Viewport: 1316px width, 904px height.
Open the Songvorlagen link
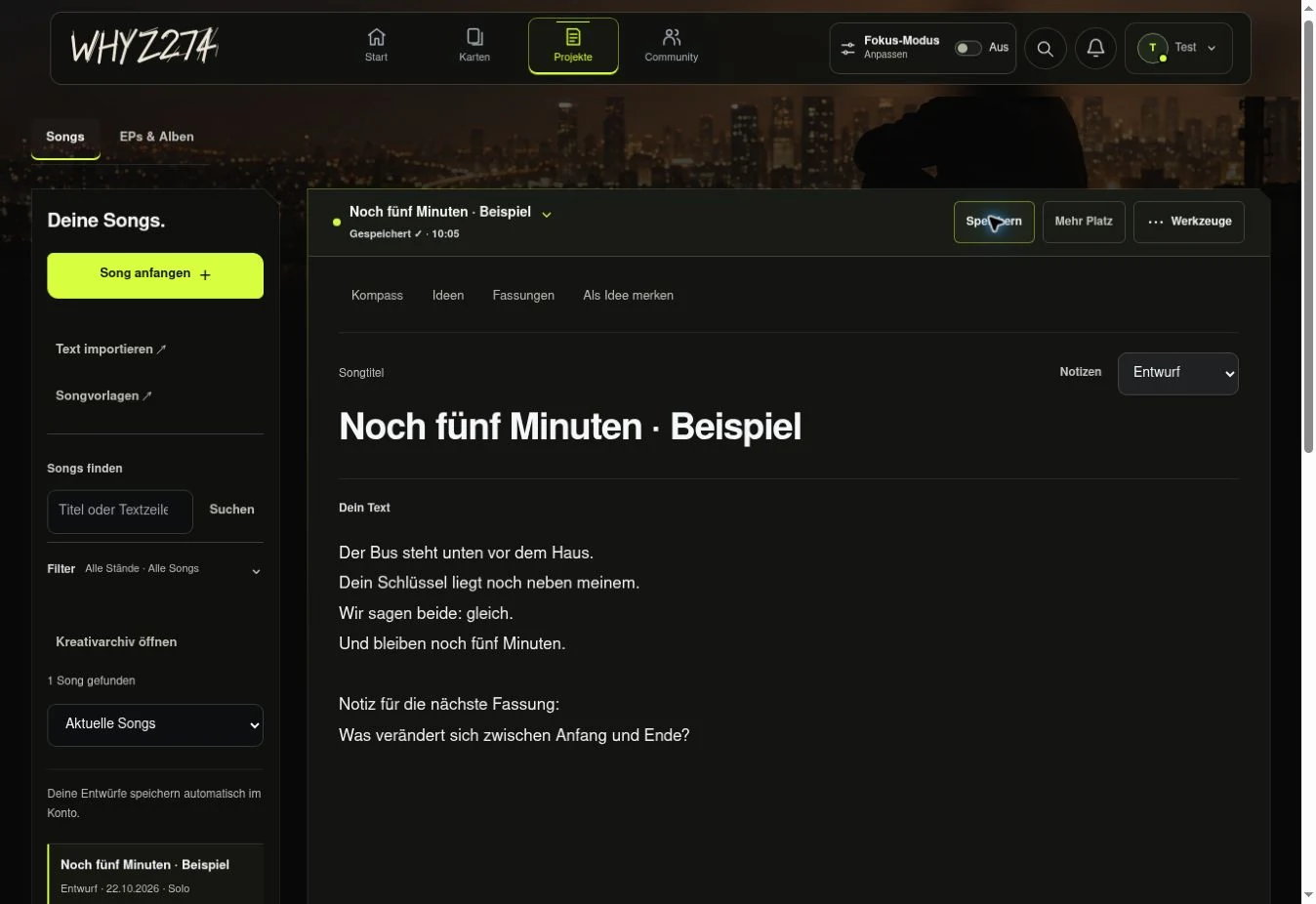[103, 396]
